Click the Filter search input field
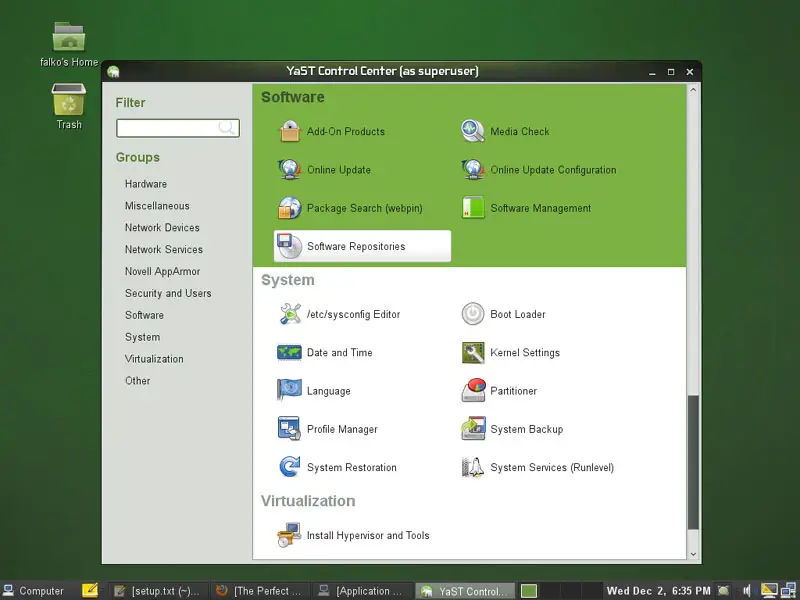800x600 pixels. [x=178, y=128]
